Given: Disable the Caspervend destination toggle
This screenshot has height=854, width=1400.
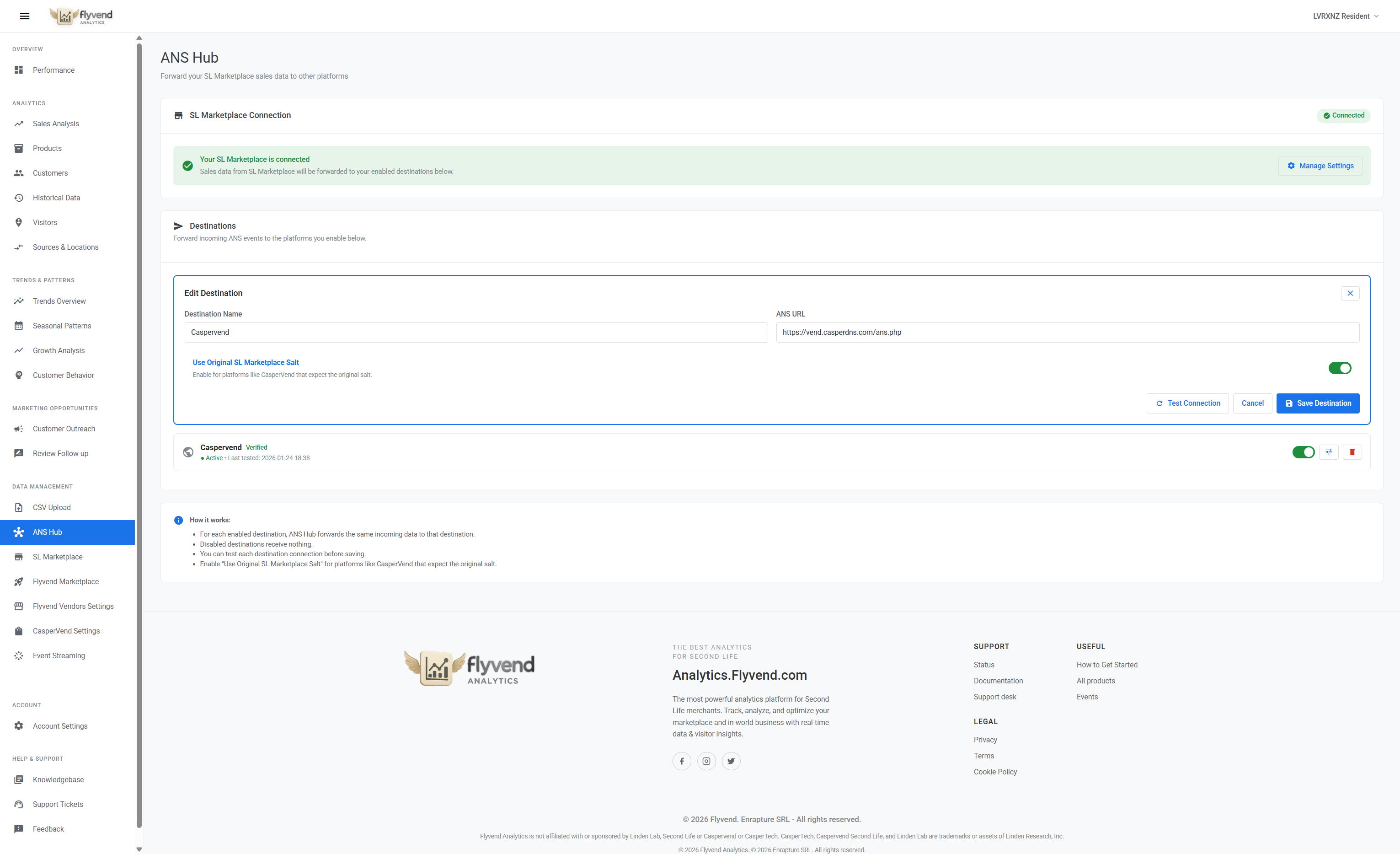Looking at the screenshot, I should pos(1304,451).
